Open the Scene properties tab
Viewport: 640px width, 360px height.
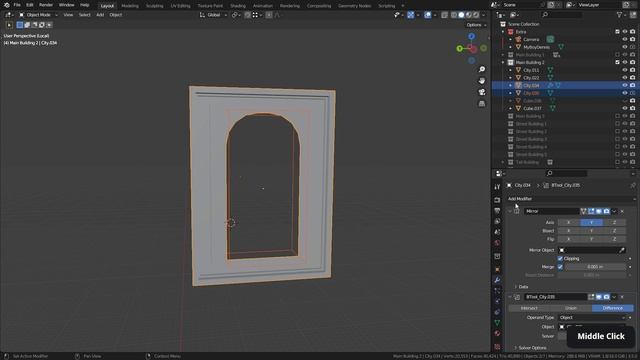[x=497, y=232]
